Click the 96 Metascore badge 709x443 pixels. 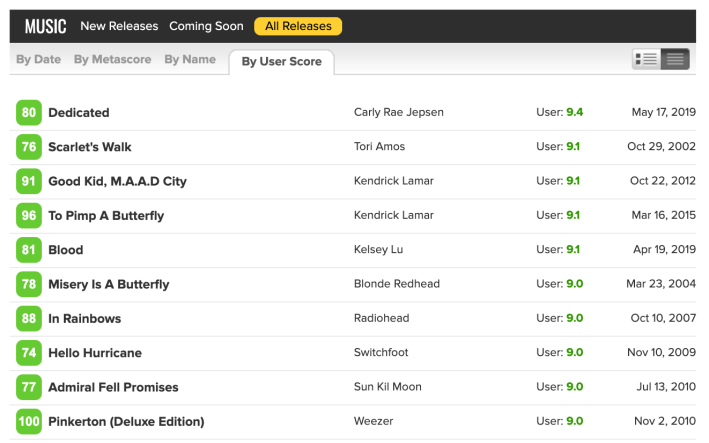[x=29, y=215]
